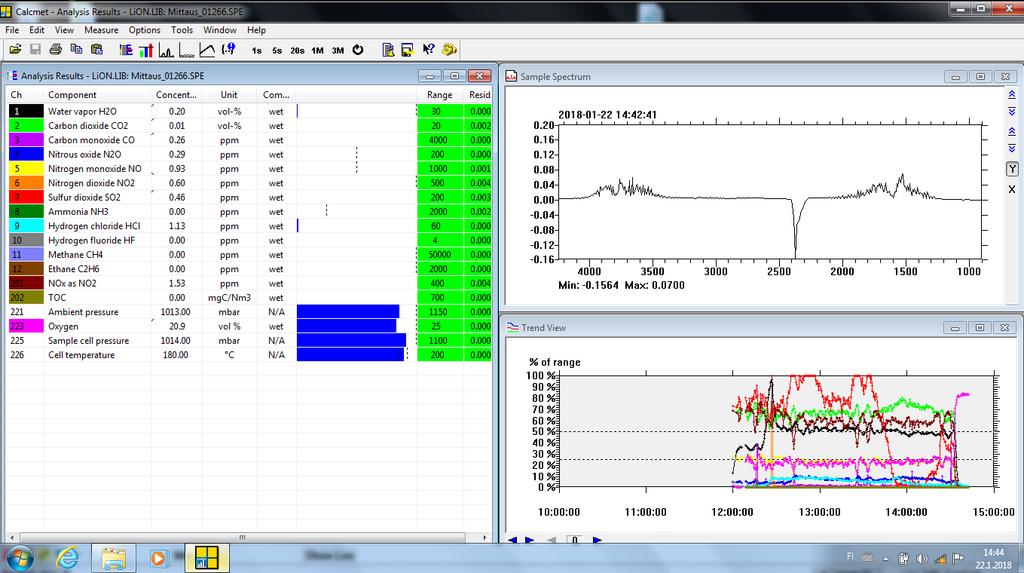1024x573 pixels.
Task: Open the Window menu
Action: click(x=219, y=30)
